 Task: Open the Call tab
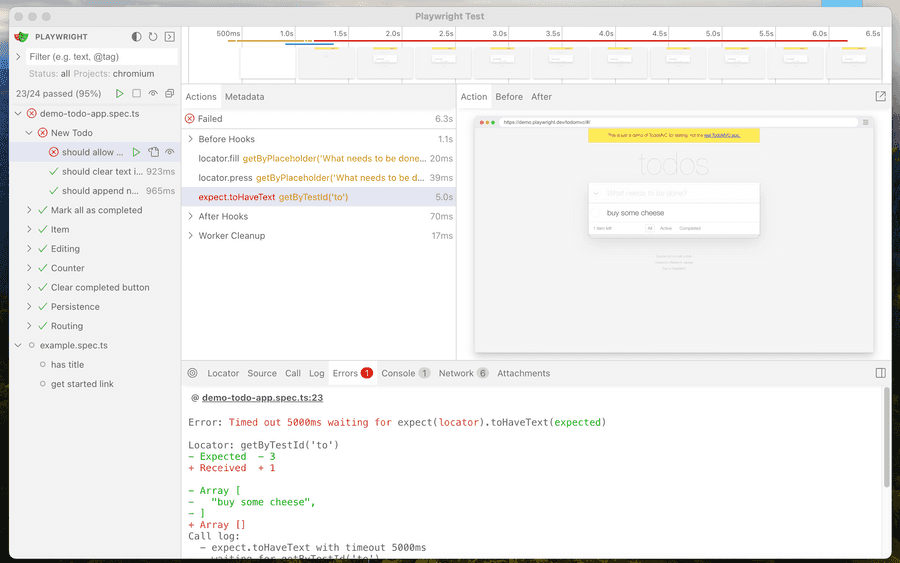click(293, 373)
